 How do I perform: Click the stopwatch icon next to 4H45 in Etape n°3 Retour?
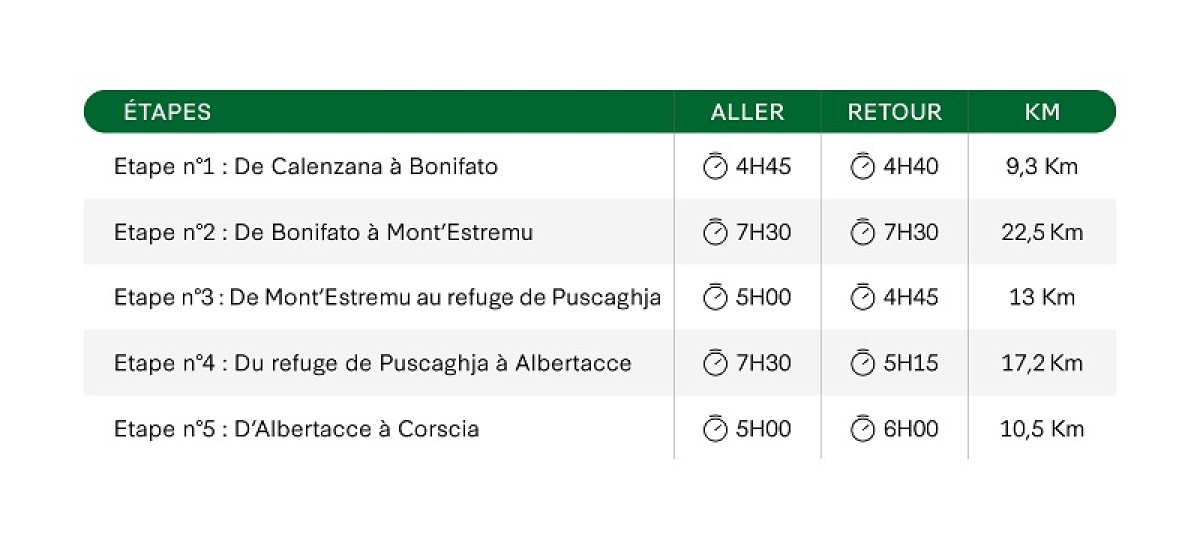[x=862, y=297]
